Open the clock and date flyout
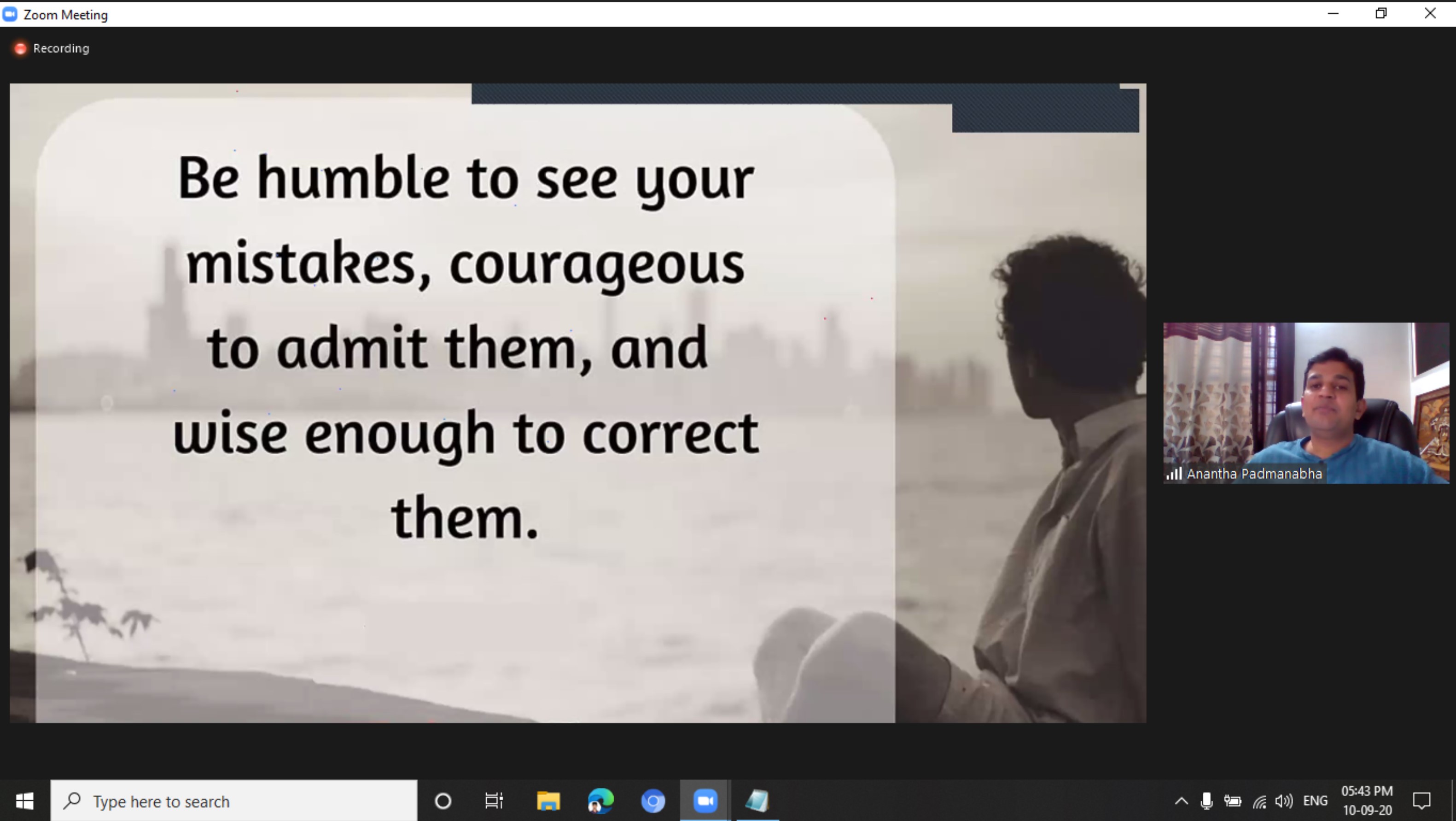Image resolution: width=1456 pixels, height=821 pixels. (1367, 801)
